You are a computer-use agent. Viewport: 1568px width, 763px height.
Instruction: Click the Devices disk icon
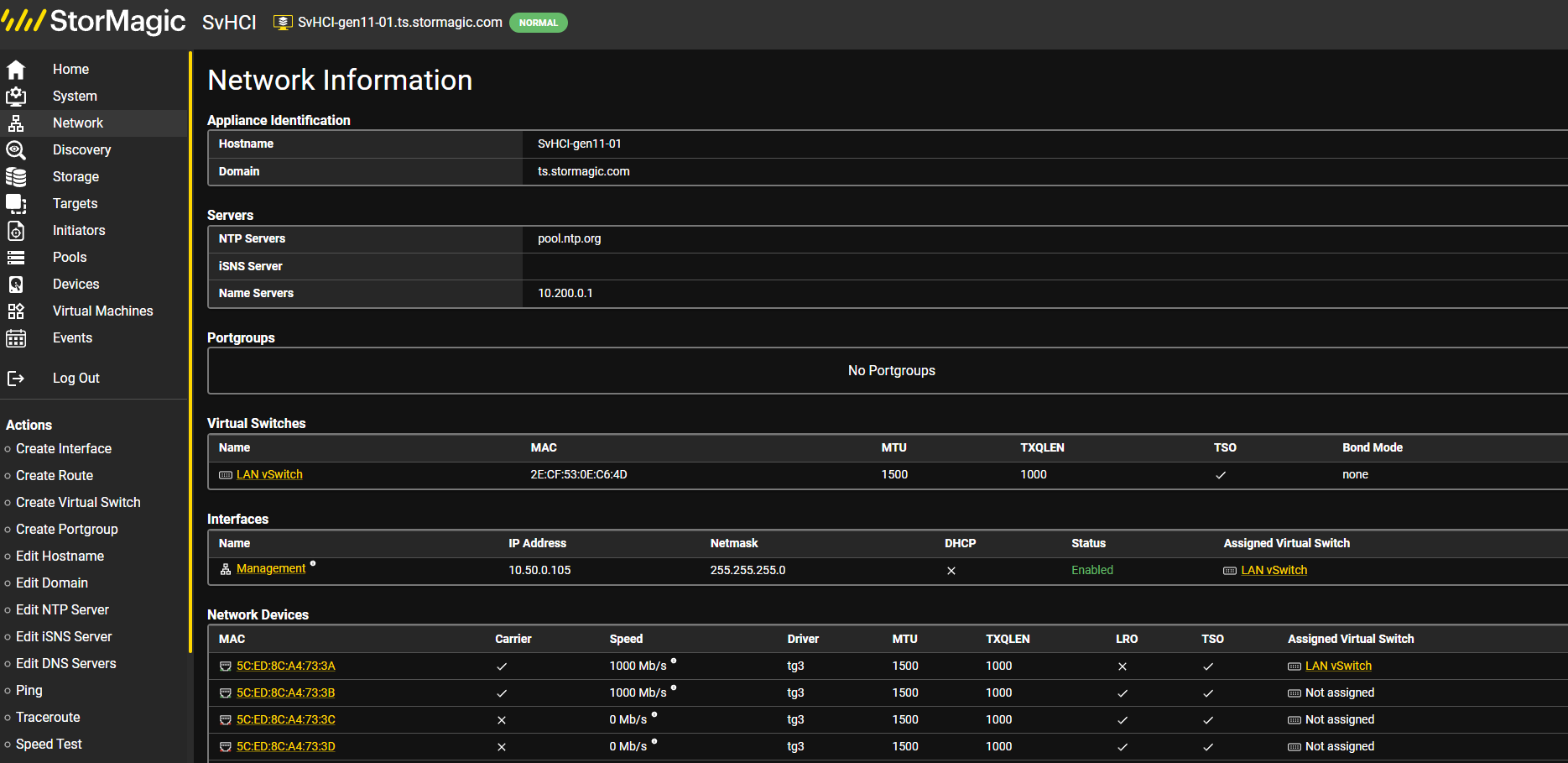16,285
